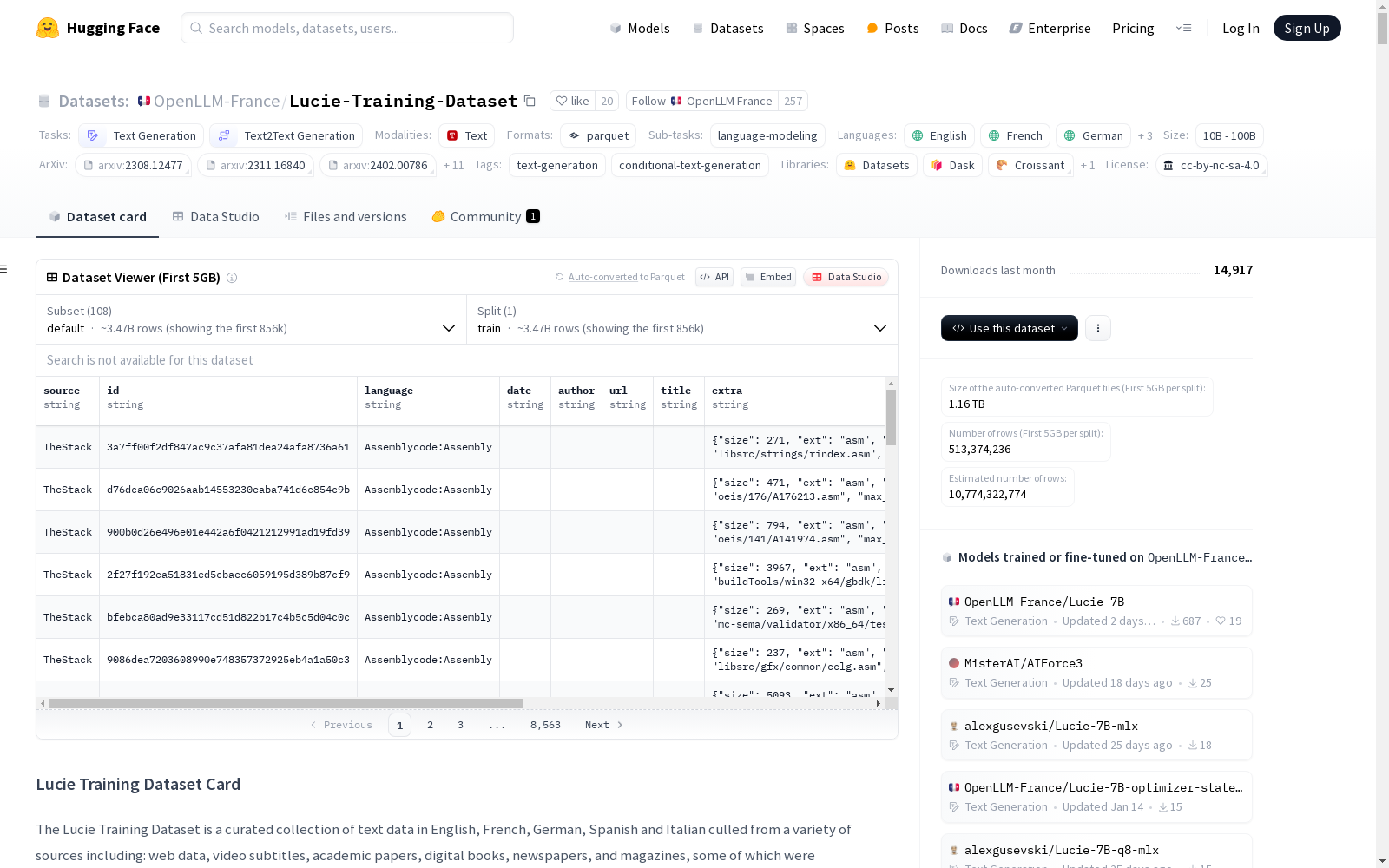Open Docs in the top navigation

click(x=964, y=28)
